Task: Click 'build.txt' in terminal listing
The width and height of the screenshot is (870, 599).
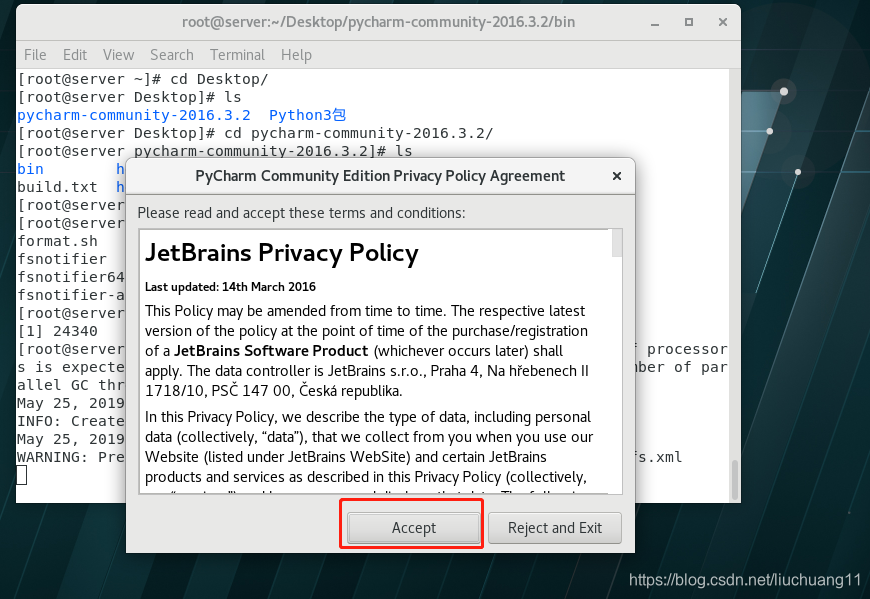Action: pos(57,187)
